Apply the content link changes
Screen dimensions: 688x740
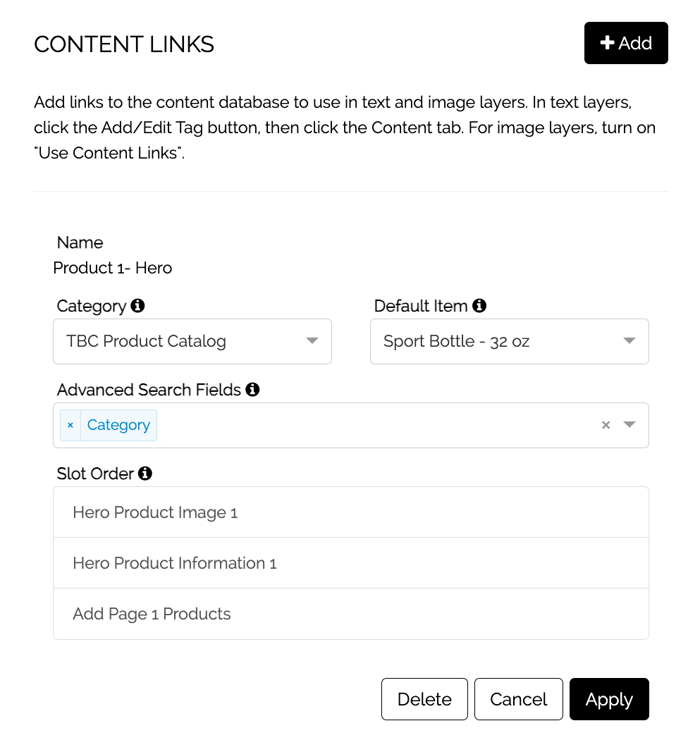point(609,699)
